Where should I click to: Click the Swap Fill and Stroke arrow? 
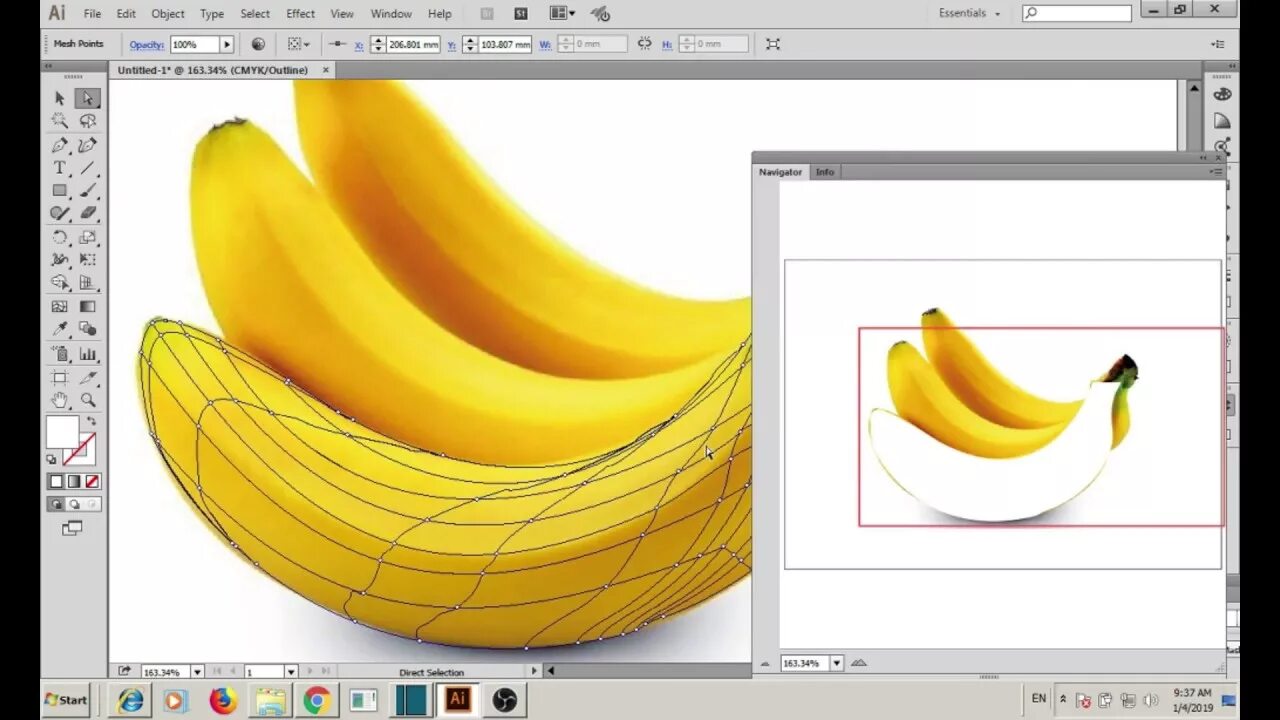[x=91, y=422]
